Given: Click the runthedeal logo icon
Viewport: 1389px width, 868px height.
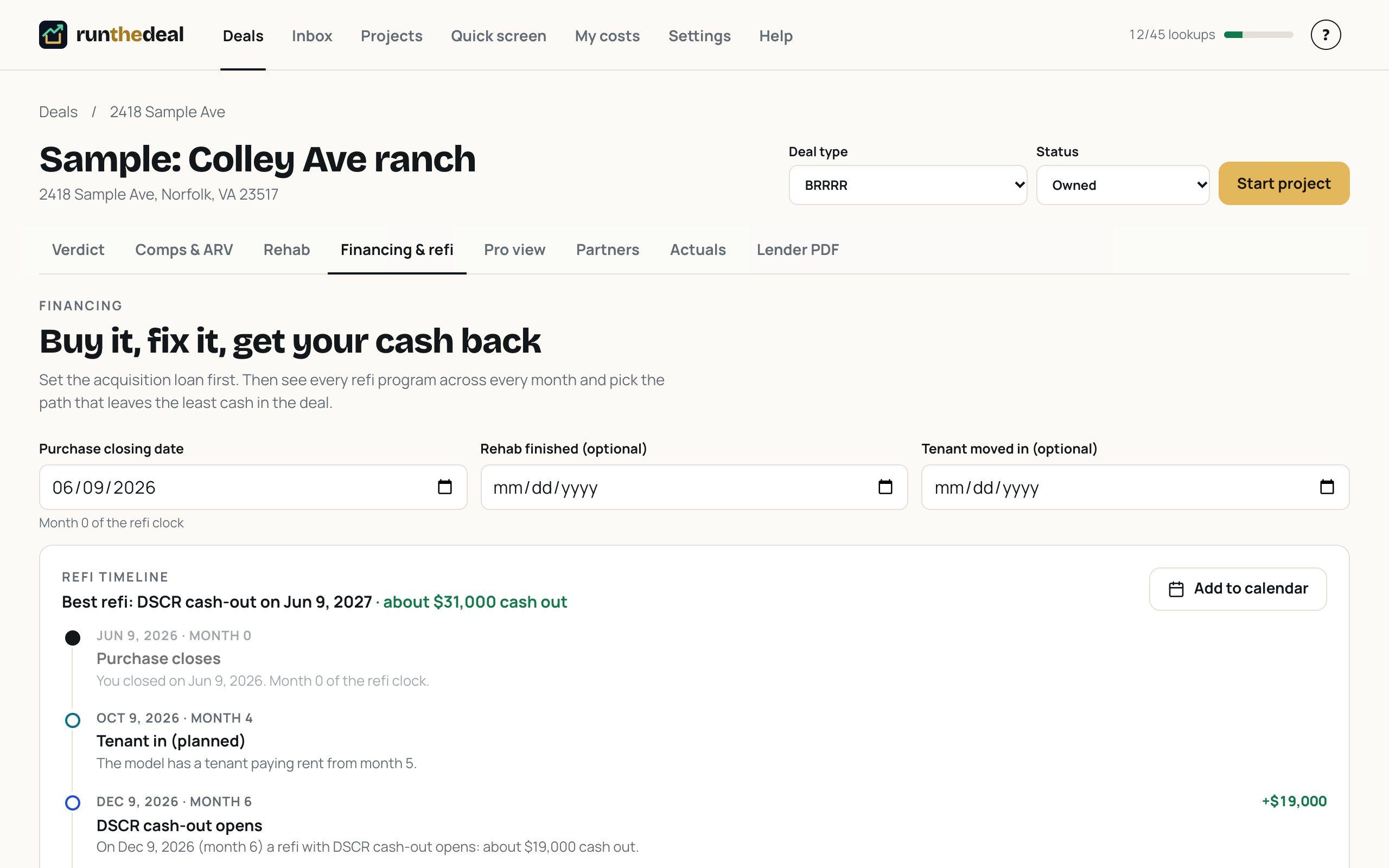Looking at the screenshot, I should [x=53, y=34].
